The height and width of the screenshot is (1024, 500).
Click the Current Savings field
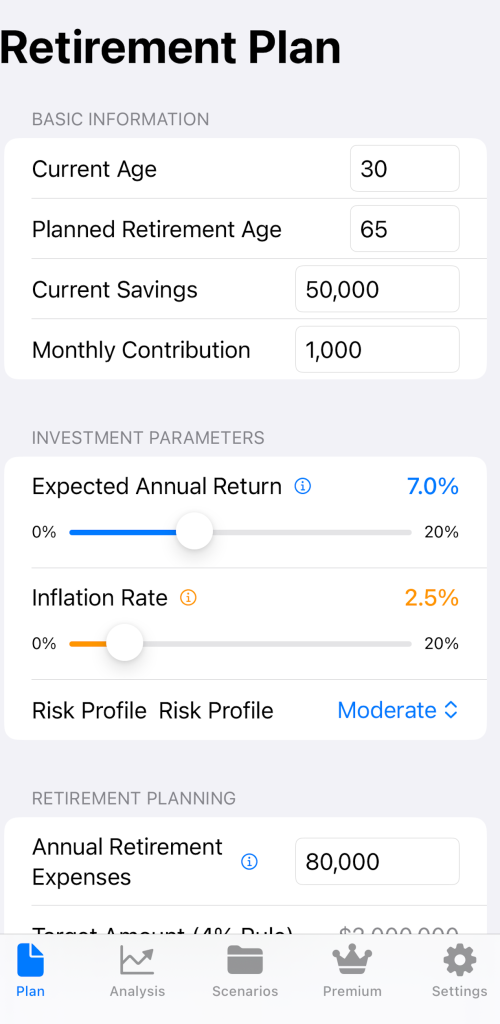pos(377,289)
